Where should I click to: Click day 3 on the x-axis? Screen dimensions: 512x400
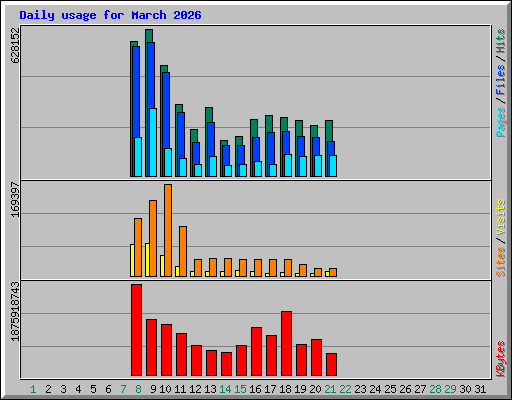(63, 389)
